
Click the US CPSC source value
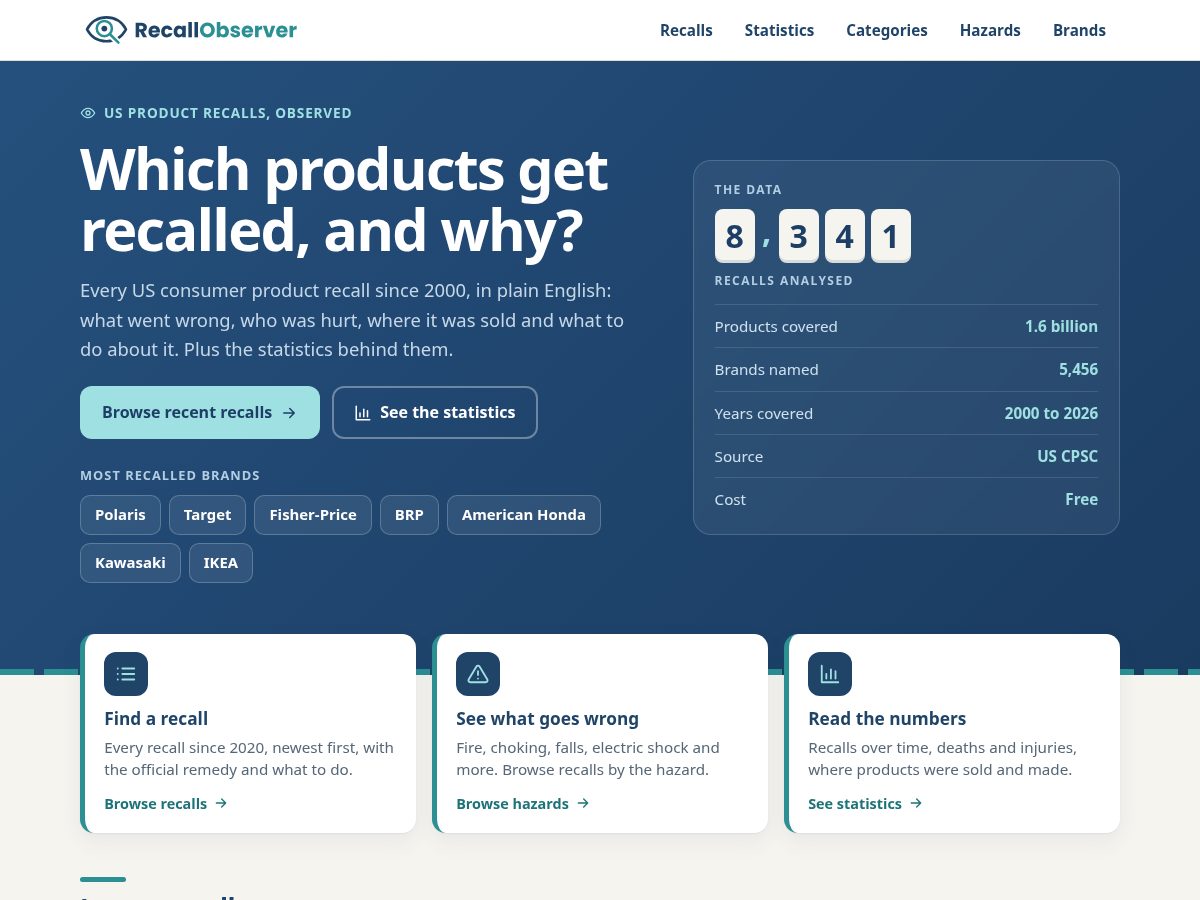pyautogui.click(x=1067, y=456)
